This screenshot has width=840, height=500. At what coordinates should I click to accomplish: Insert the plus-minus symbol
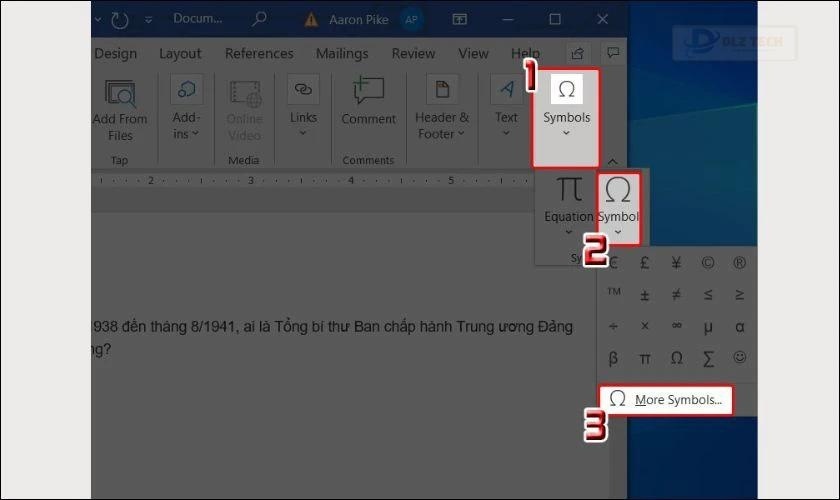[x=644, y=295]
